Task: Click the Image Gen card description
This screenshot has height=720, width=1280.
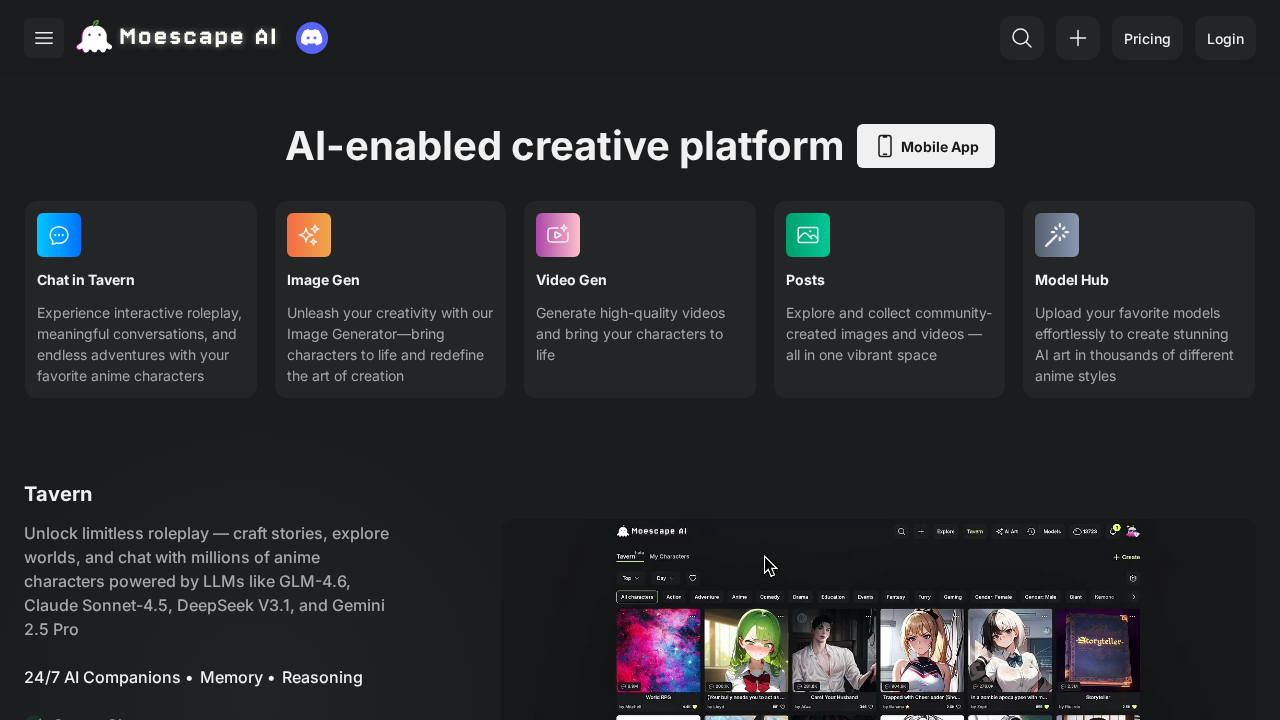Action: click(390, 344)
